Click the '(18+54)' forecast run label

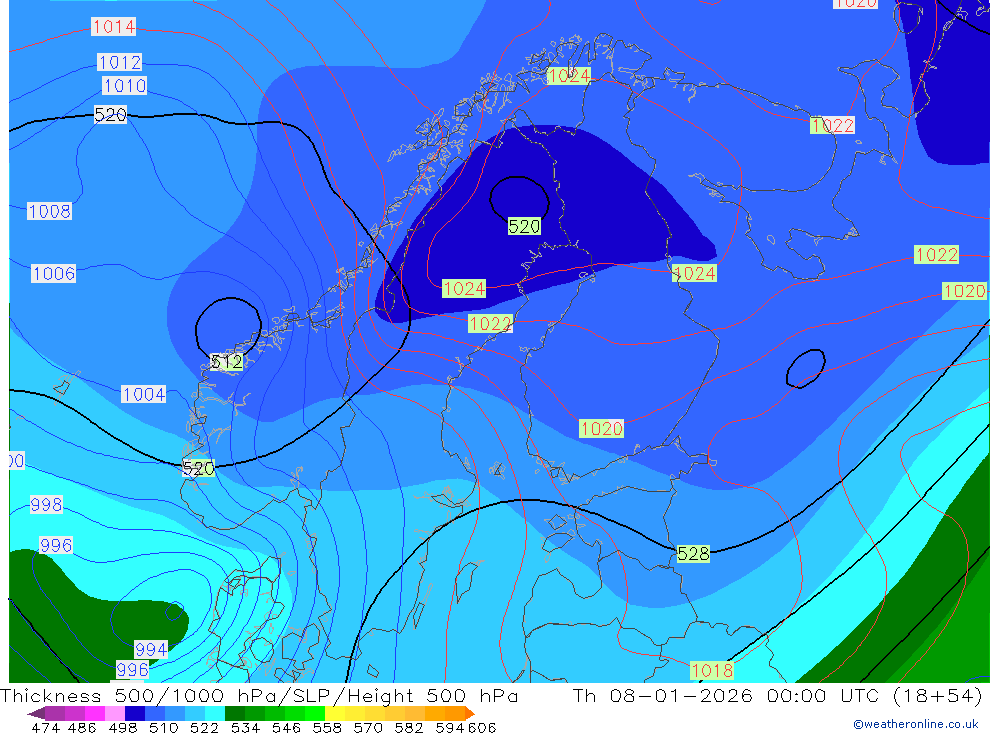(x=936, y=695)
